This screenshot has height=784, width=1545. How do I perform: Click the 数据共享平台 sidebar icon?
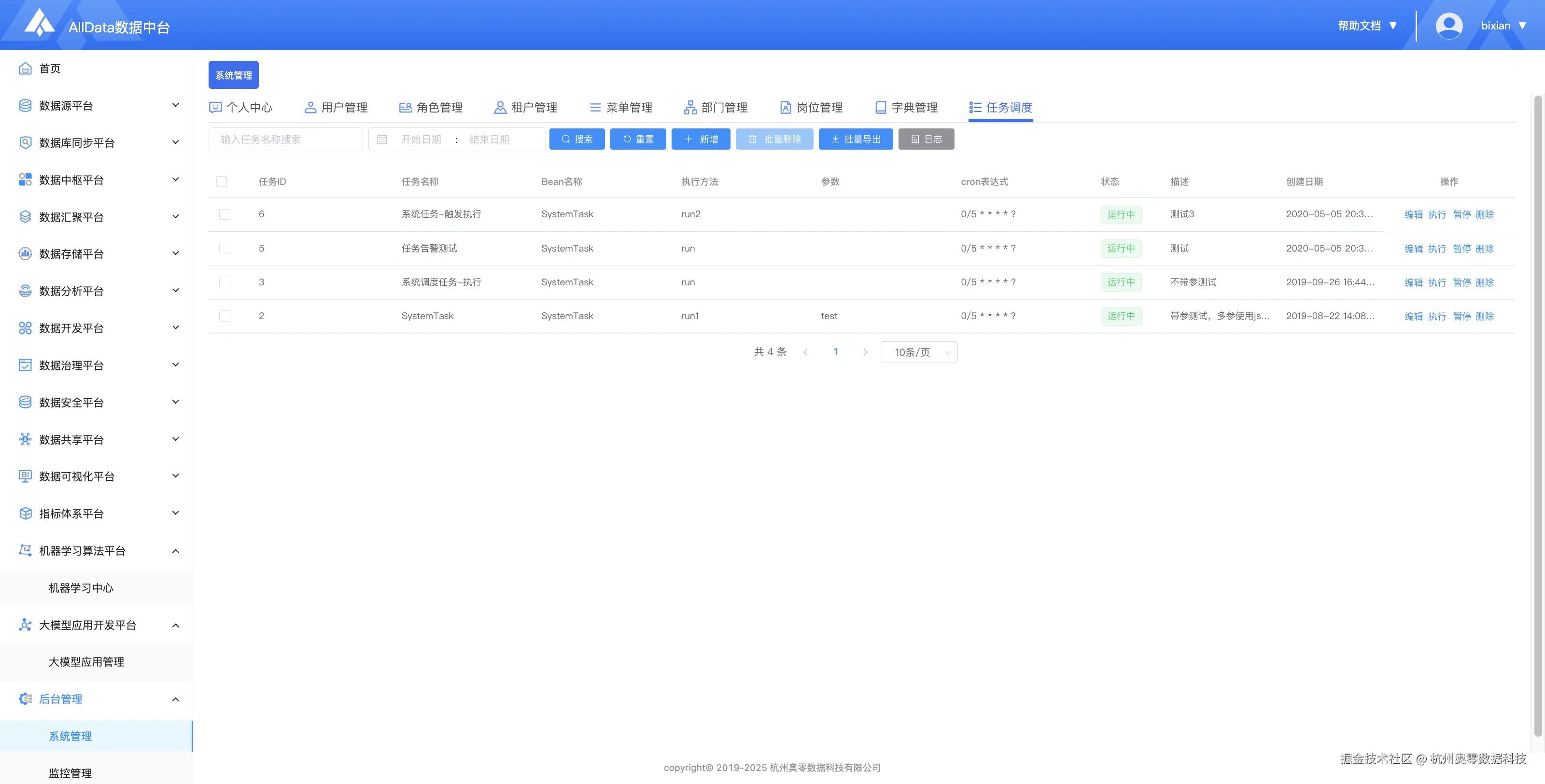pos(25,439)
